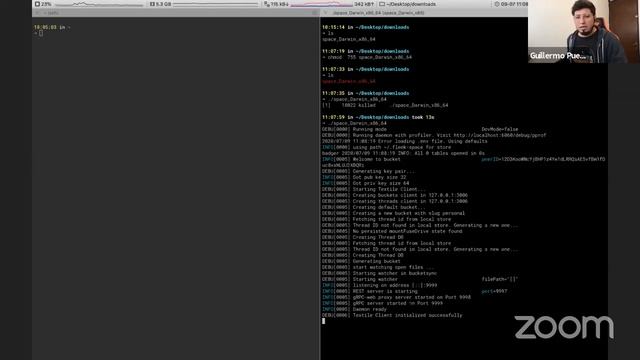Click the 10:15:14 prompt line
The height and width of the screenshot is (360, 640).
[365, 27]
